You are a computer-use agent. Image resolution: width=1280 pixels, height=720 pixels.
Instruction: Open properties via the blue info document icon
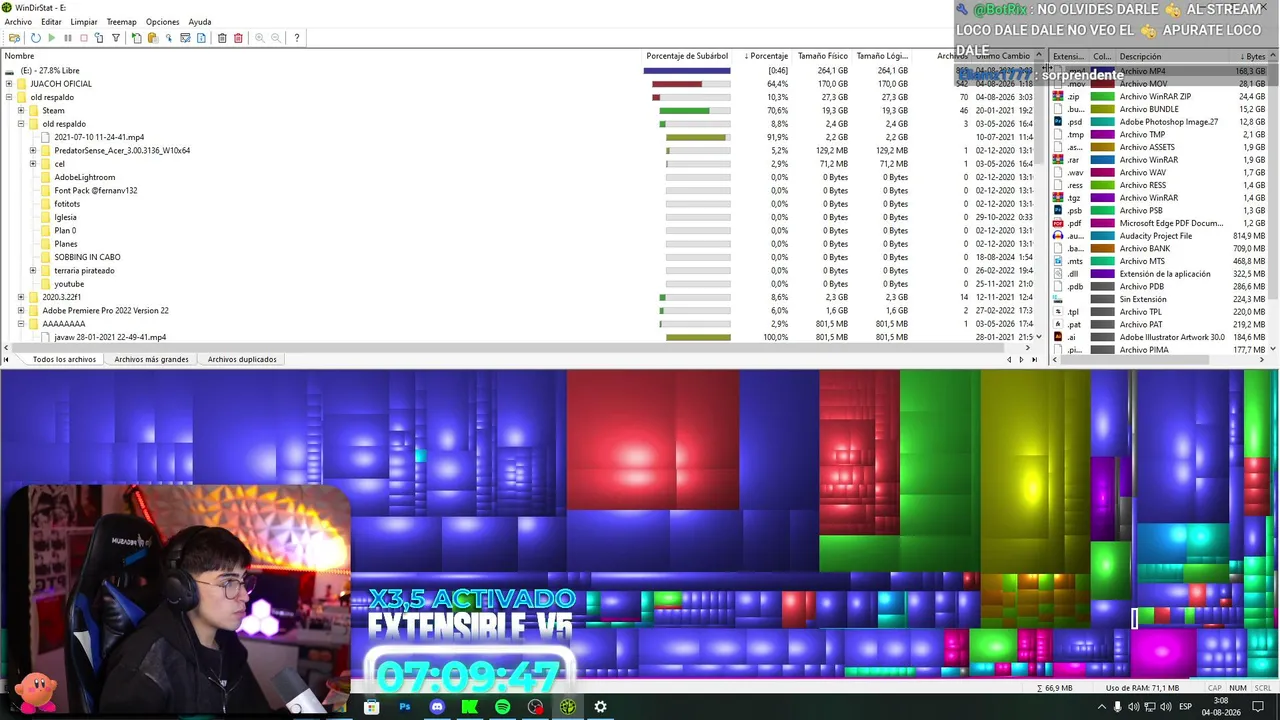[201, 38]
